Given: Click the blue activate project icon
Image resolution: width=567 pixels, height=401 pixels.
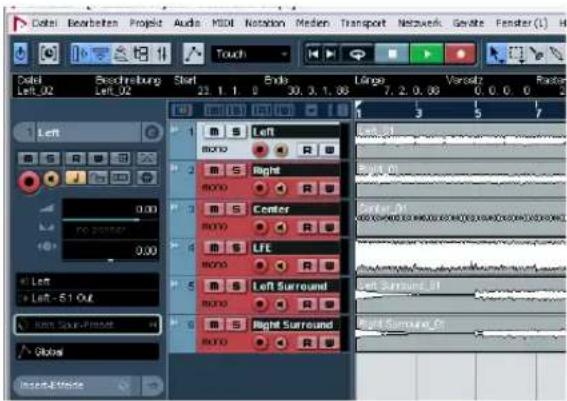Looking at the screenshot, I should [x=21, y=54].
